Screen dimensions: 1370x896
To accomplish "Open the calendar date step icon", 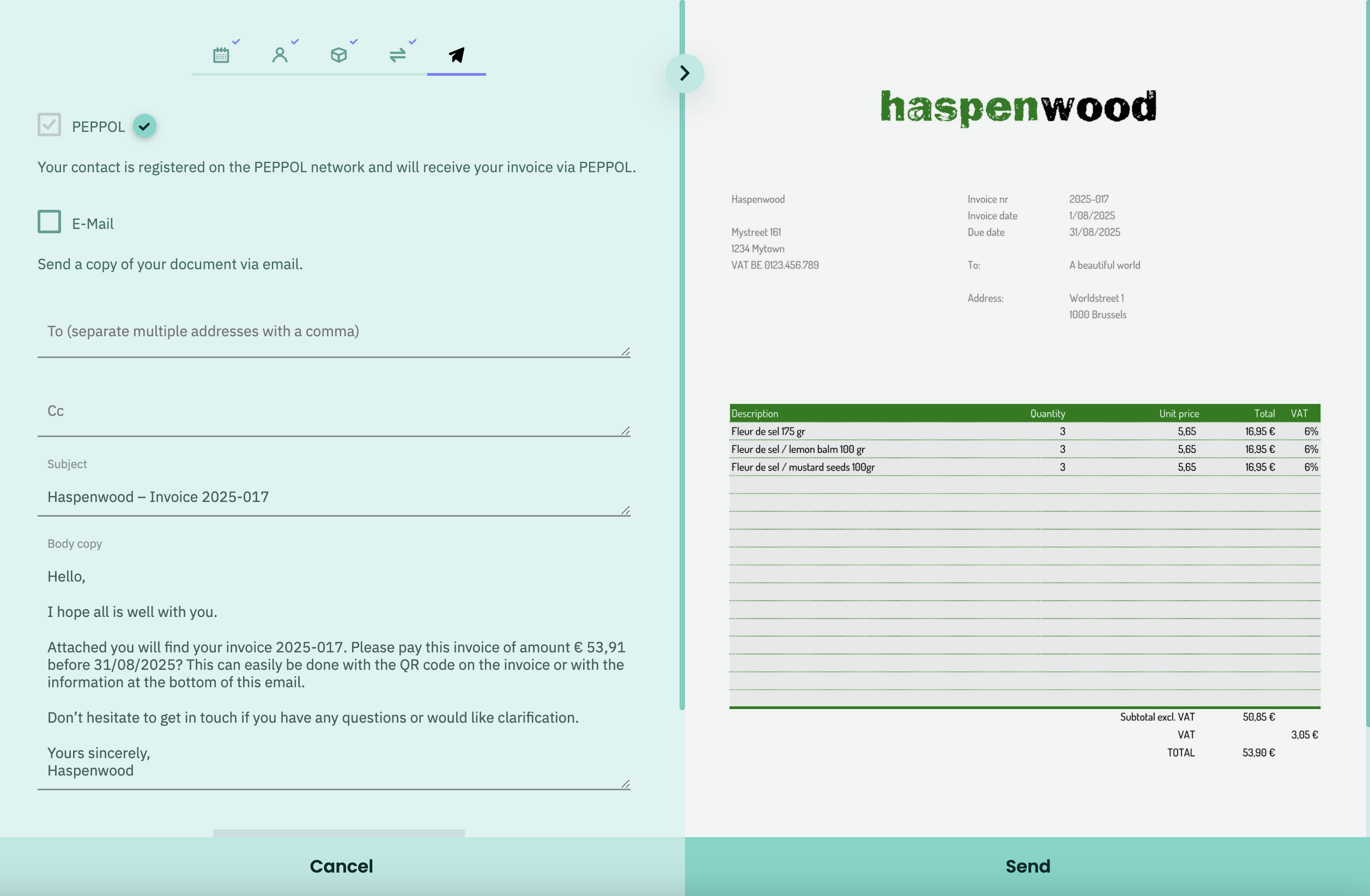I will point(221,55).
